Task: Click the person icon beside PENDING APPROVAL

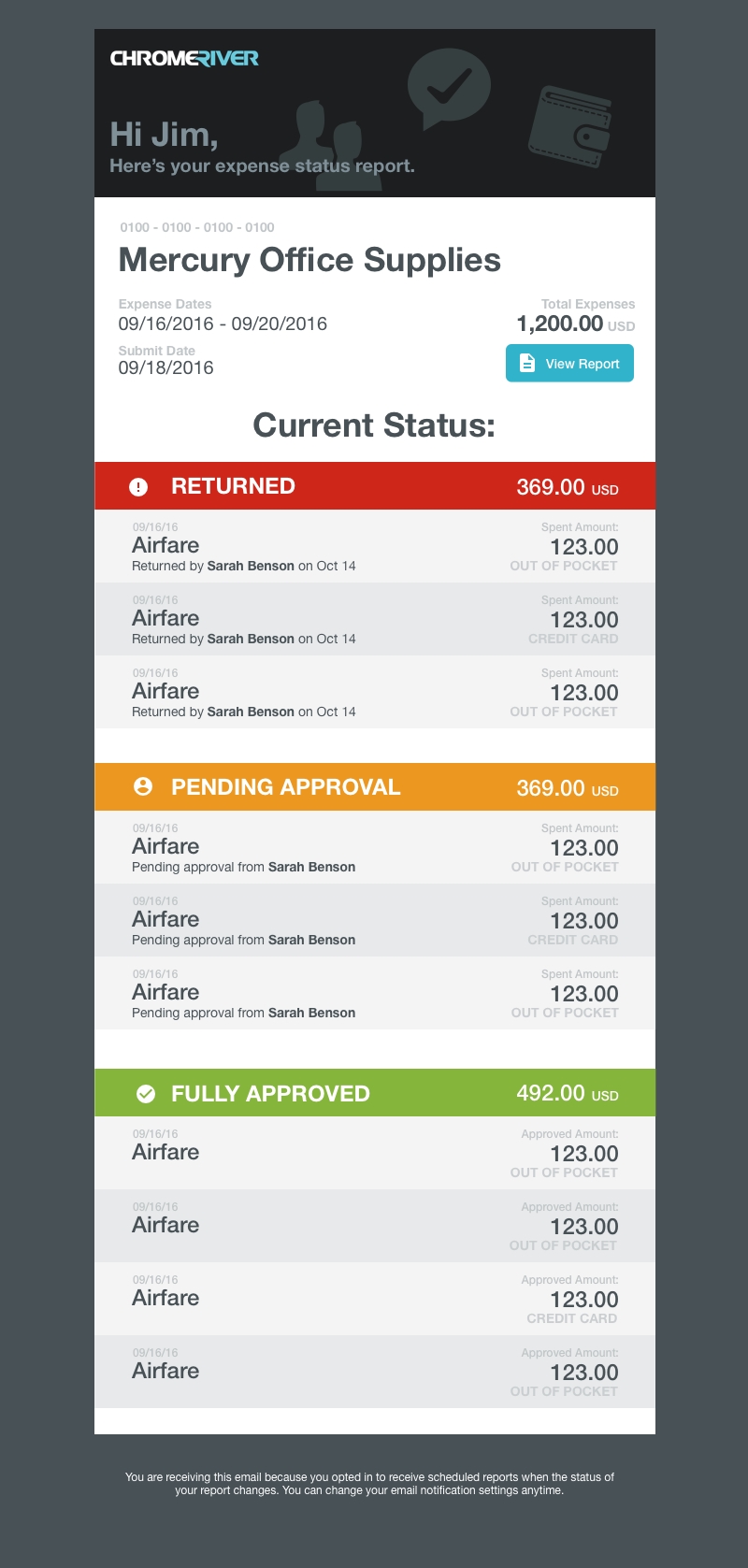Action: click(x=143, y=787)
